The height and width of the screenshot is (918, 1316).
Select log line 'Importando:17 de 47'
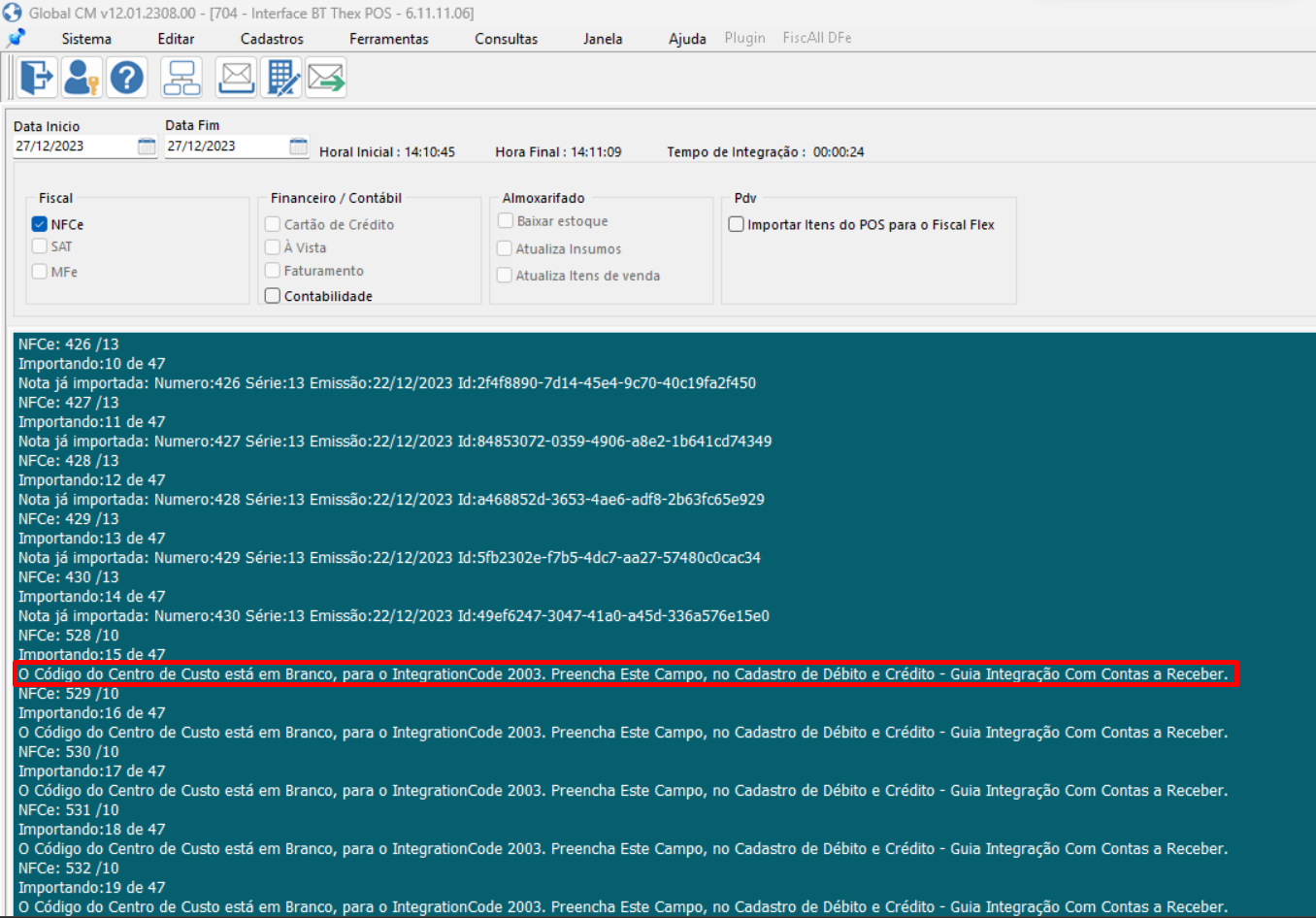pyautogui.click(x=92, y=771)
